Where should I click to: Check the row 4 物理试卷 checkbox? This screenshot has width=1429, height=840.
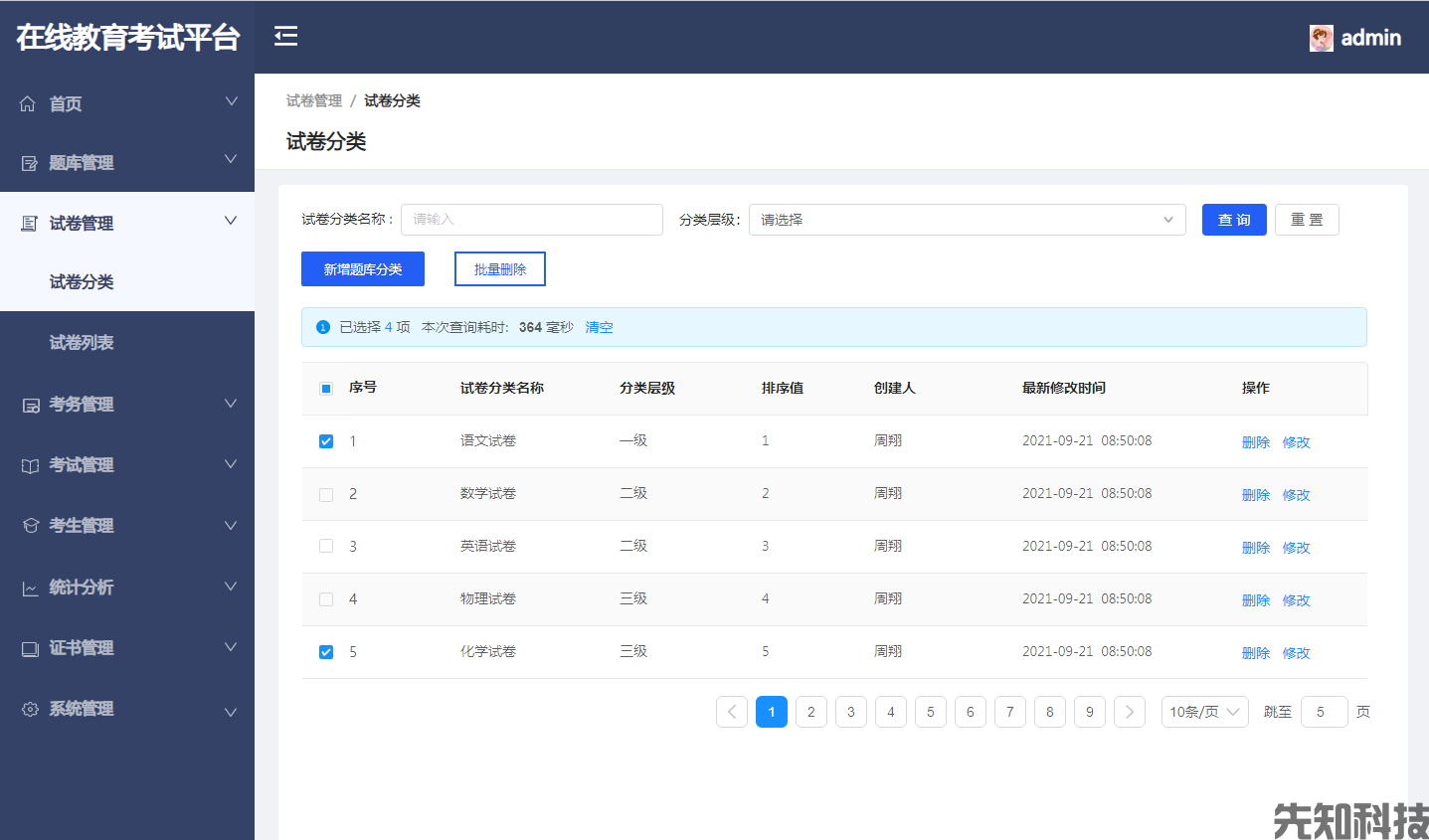[x=326, y=599]
